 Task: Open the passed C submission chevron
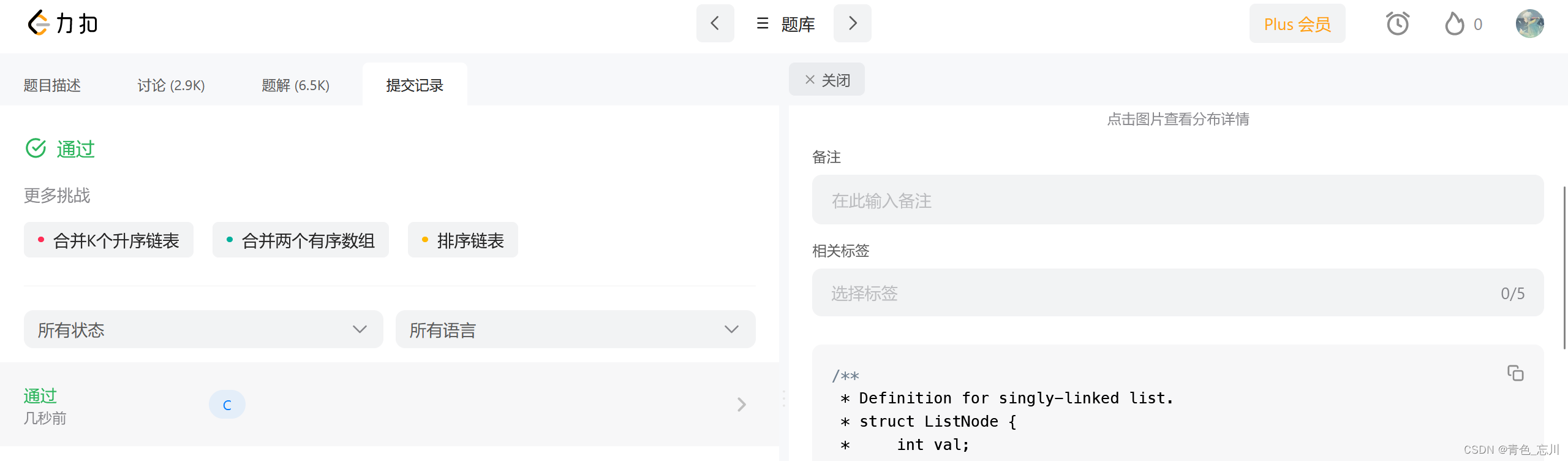coord(741,405)
